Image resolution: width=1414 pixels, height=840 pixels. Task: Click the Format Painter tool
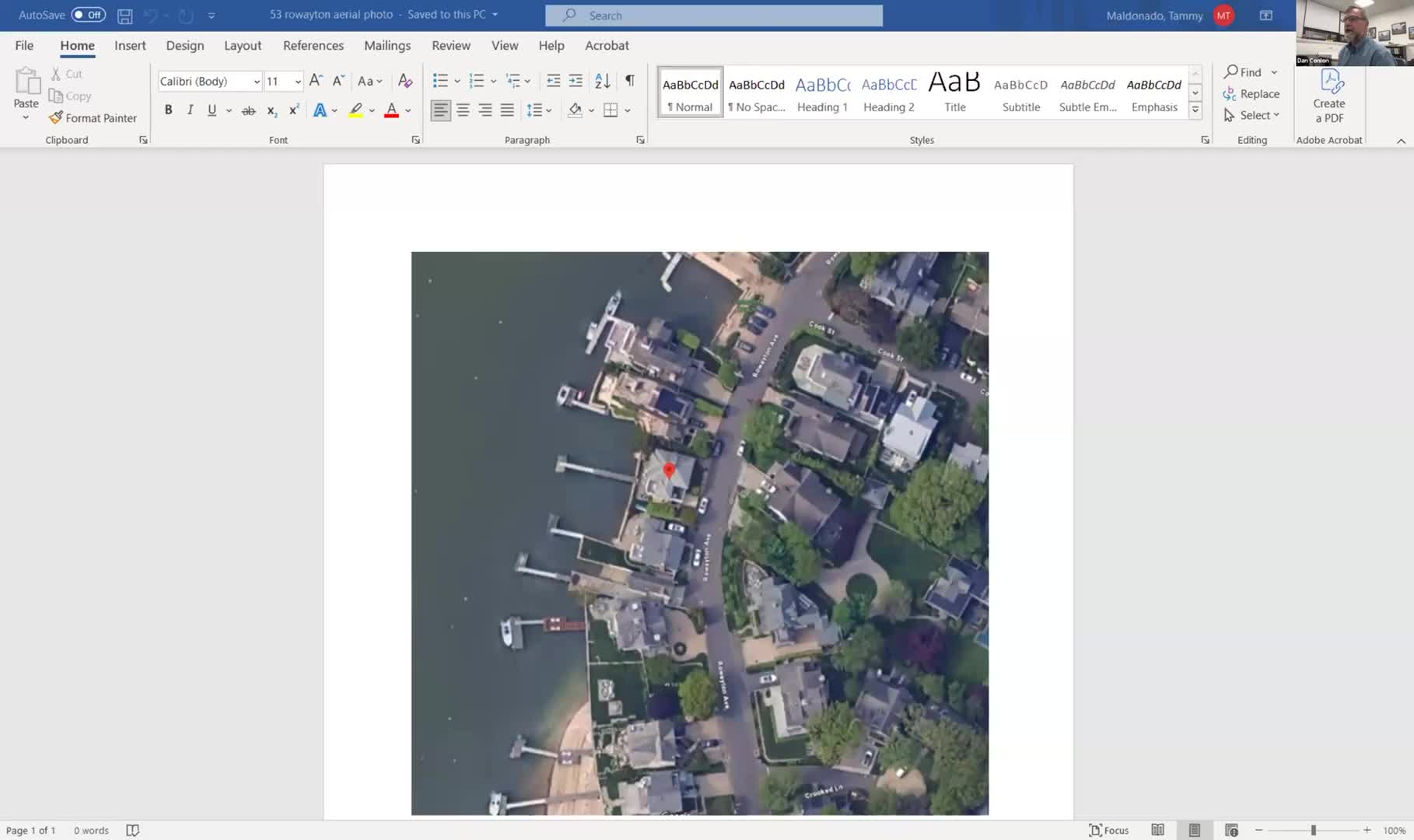point(93,118)
